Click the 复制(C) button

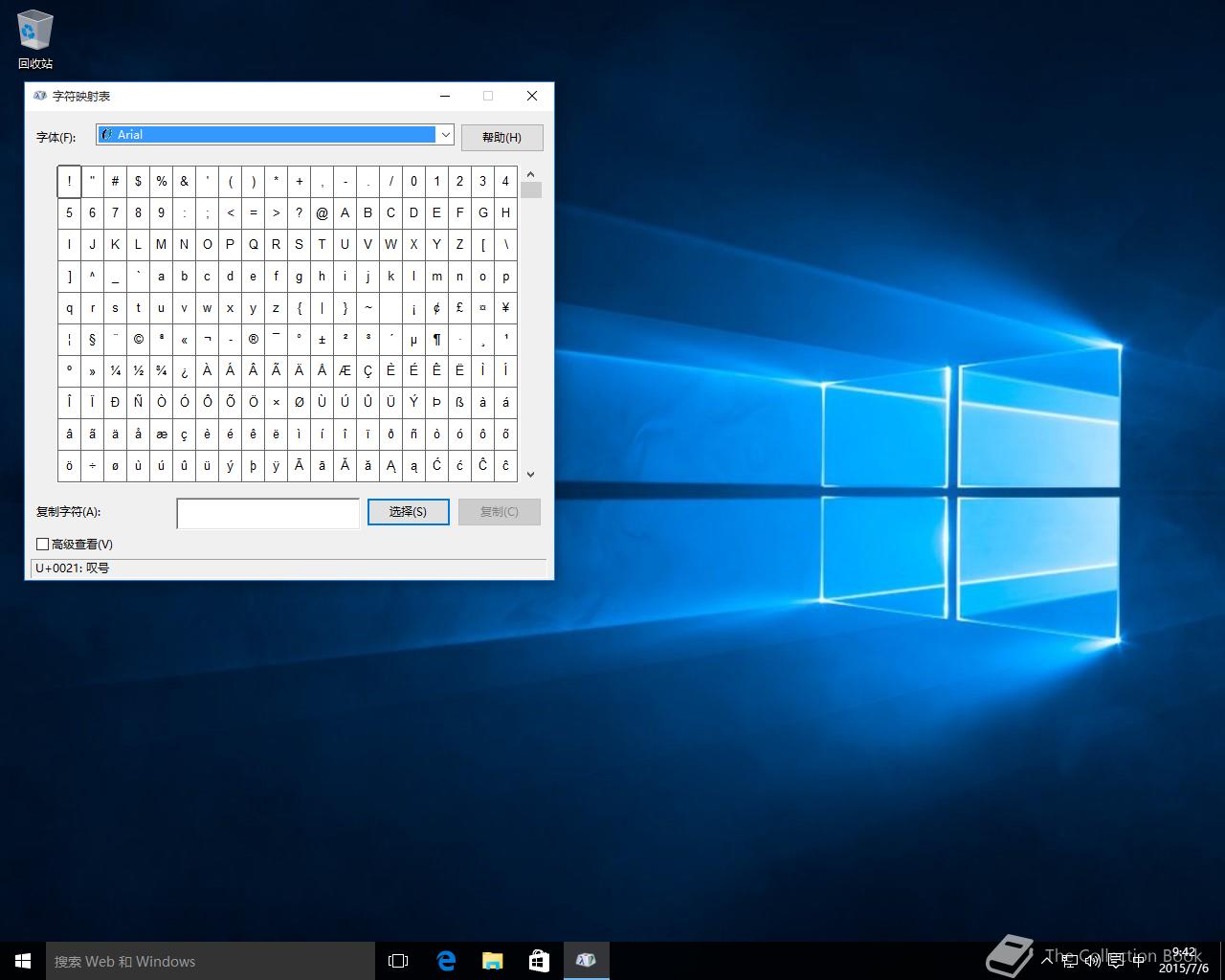[499, 512]
